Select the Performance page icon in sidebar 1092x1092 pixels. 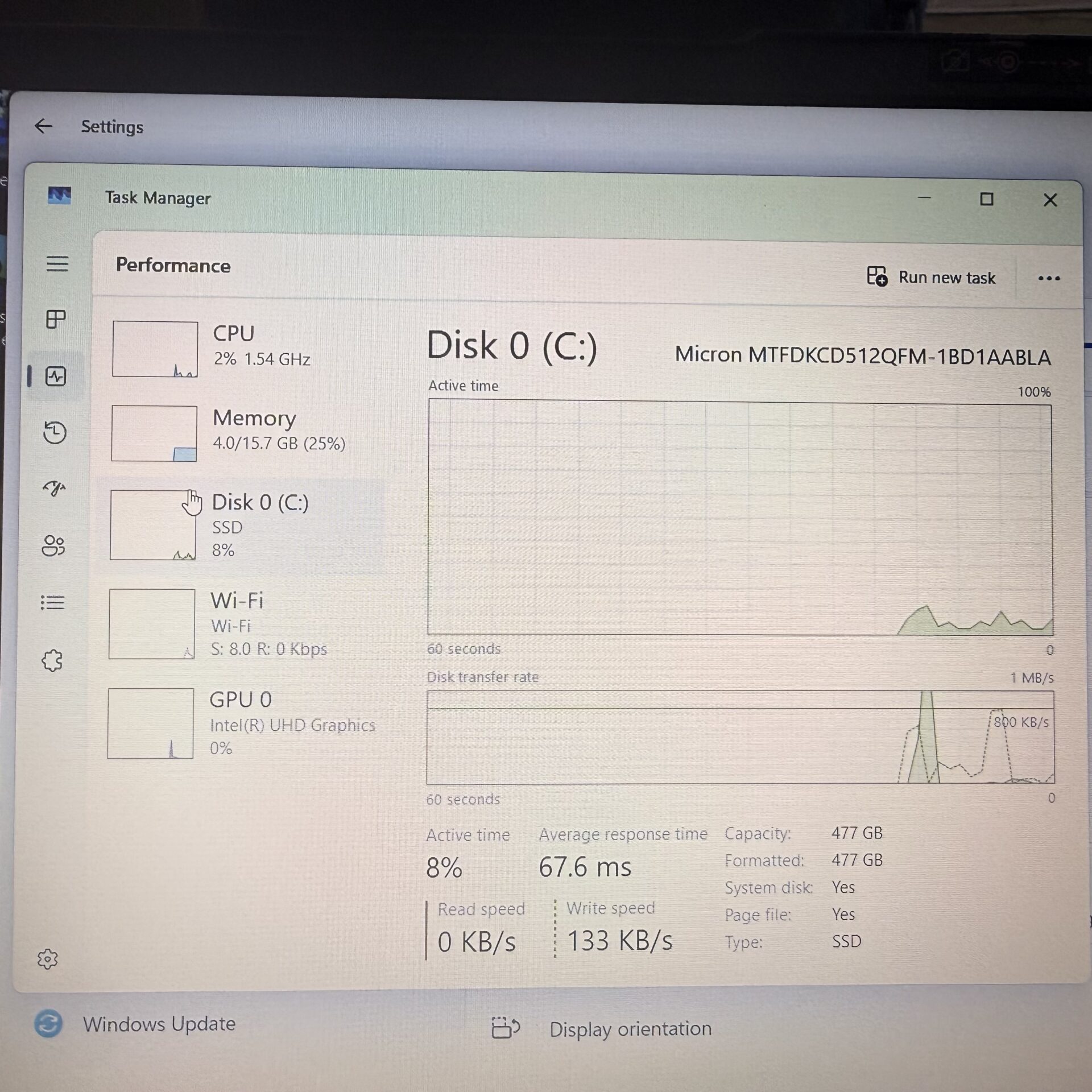pyautogui.click(x=56, y=377)
